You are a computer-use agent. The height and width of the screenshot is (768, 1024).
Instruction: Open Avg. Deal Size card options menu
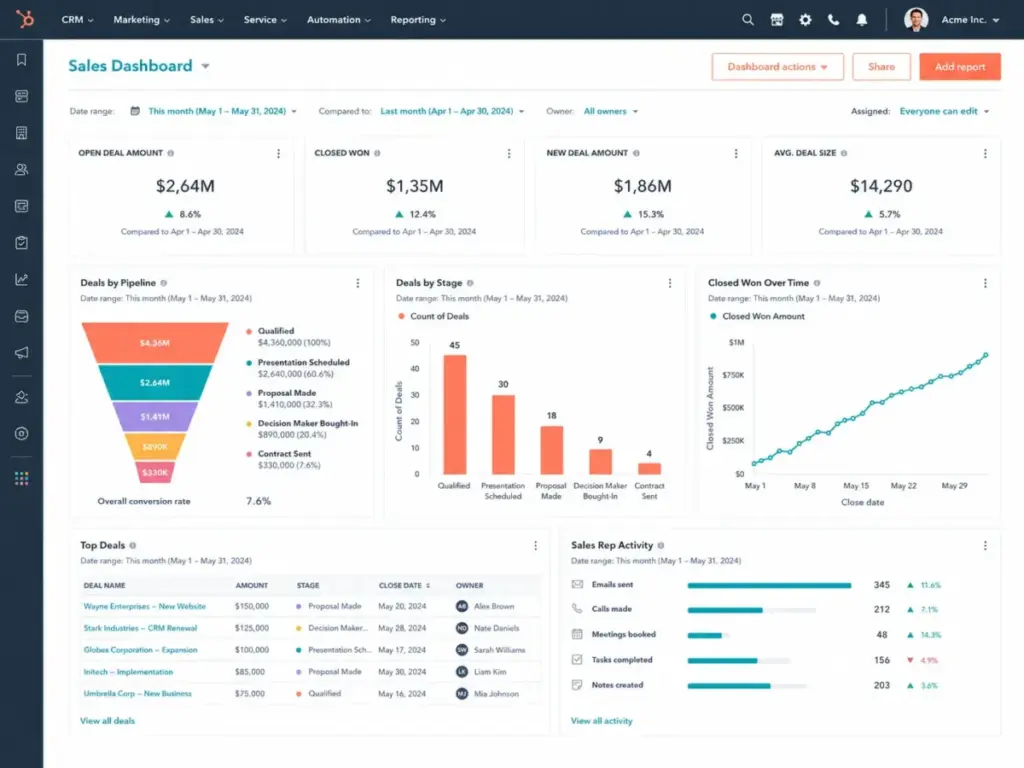[x=985, y=153]
